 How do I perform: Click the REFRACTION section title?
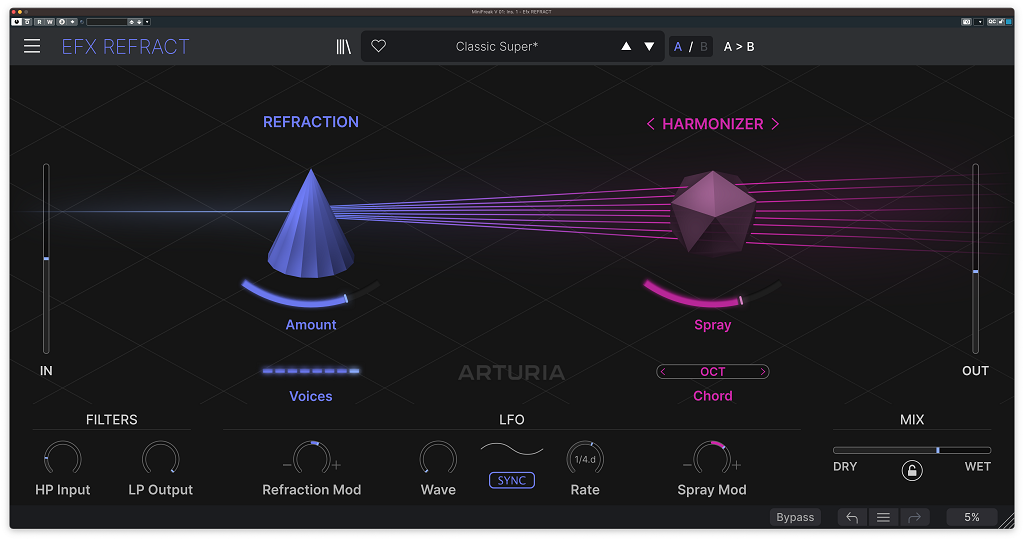click(x=311, y=122)
